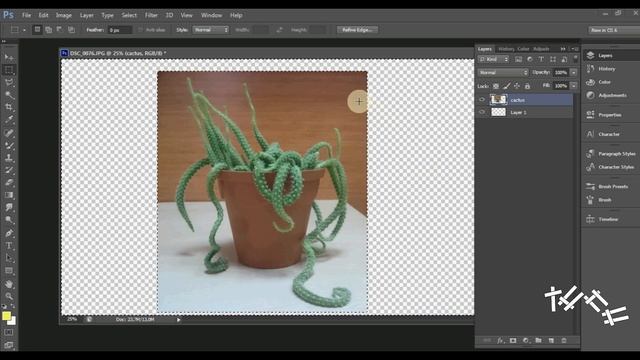This screenshot has height=360, width=640.
Task: Select the Rectangle shape tool
Action: [x=9, y=271]
